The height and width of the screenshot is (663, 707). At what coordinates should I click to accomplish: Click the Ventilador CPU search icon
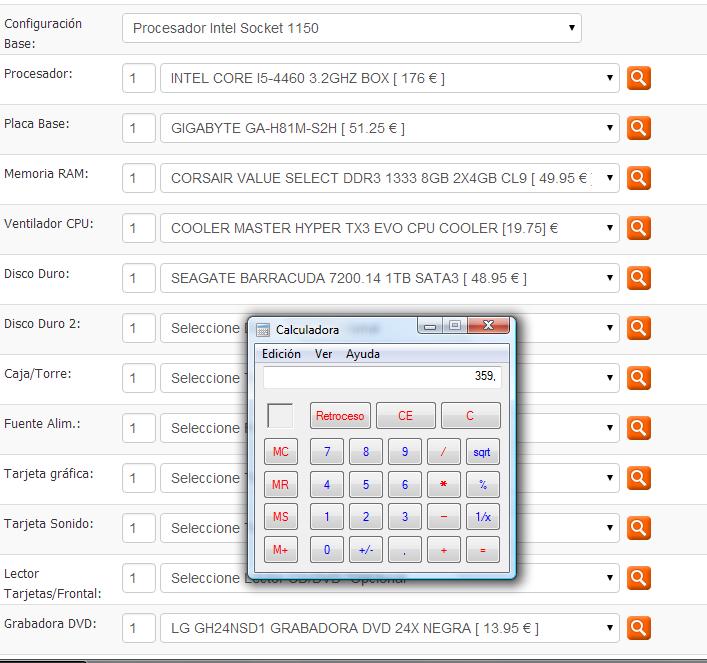[638, 228]
